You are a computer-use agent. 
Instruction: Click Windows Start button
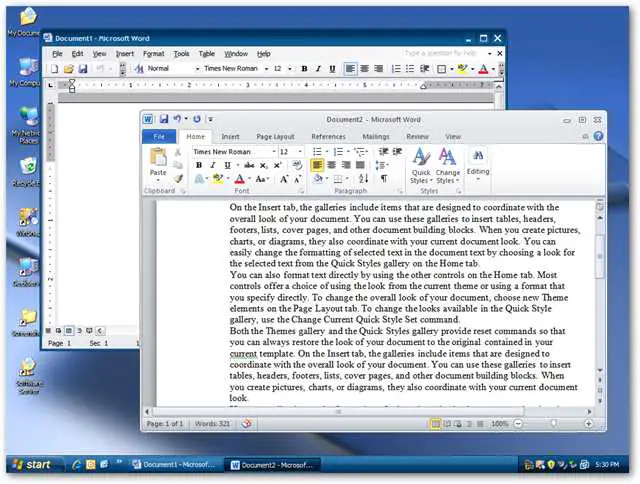[35, 464]
